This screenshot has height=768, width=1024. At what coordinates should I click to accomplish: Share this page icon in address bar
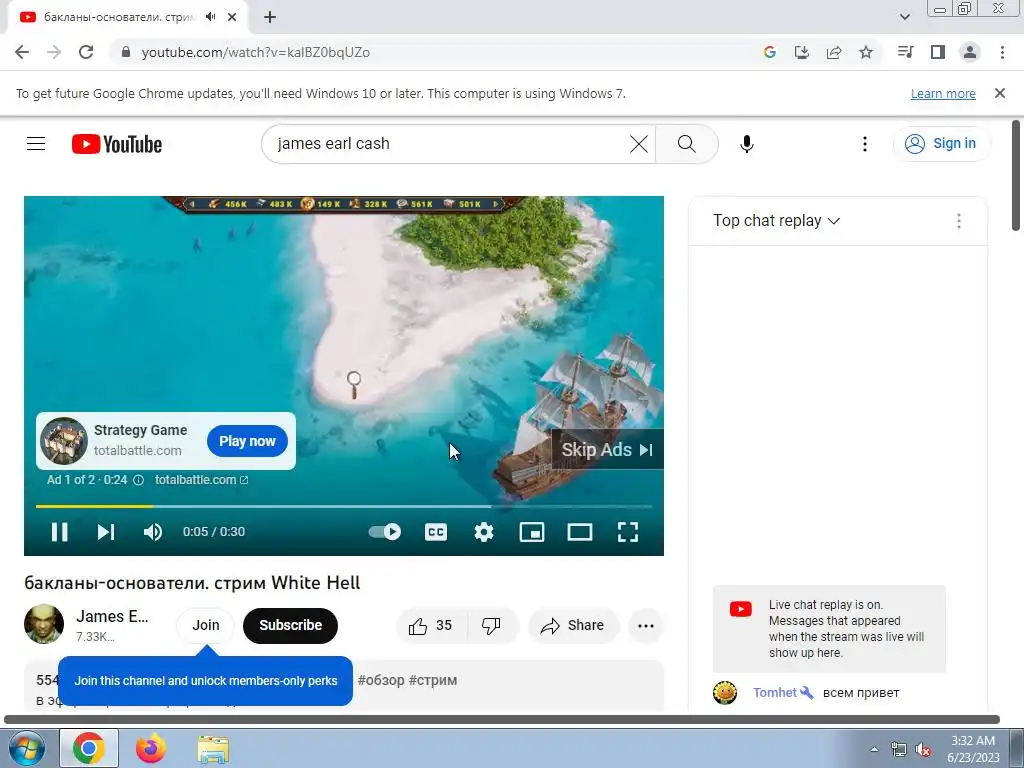pos(834,52)
